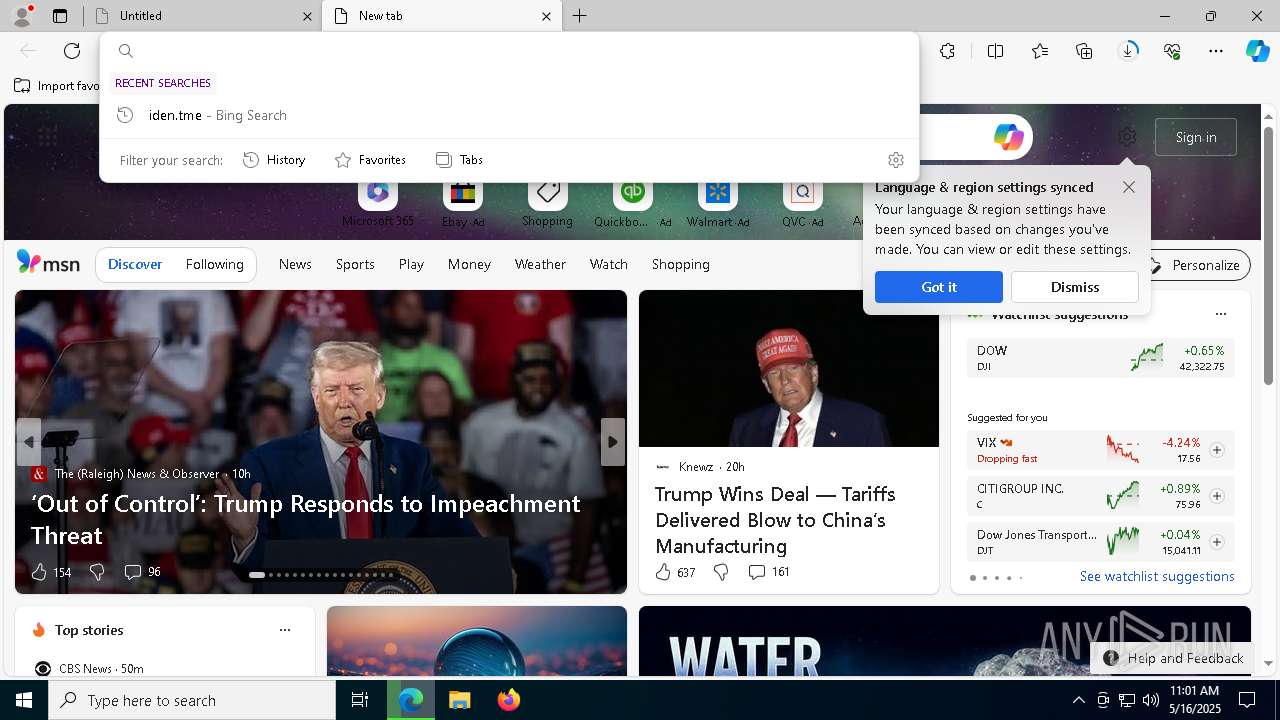
Task: Launch Copilot from the toolbar
Action: [x=1258, y=51]
